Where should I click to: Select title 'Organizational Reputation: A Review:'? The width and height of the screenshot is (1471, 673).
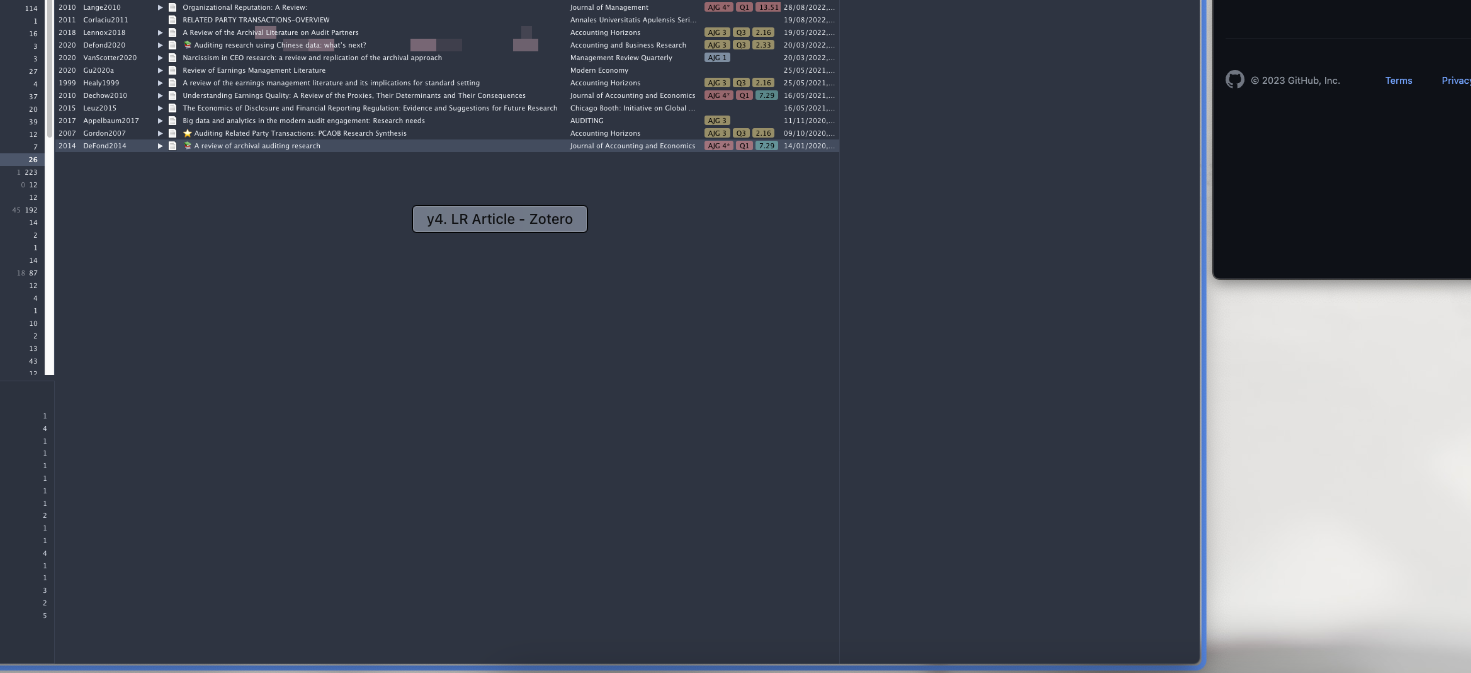point(245,7)
